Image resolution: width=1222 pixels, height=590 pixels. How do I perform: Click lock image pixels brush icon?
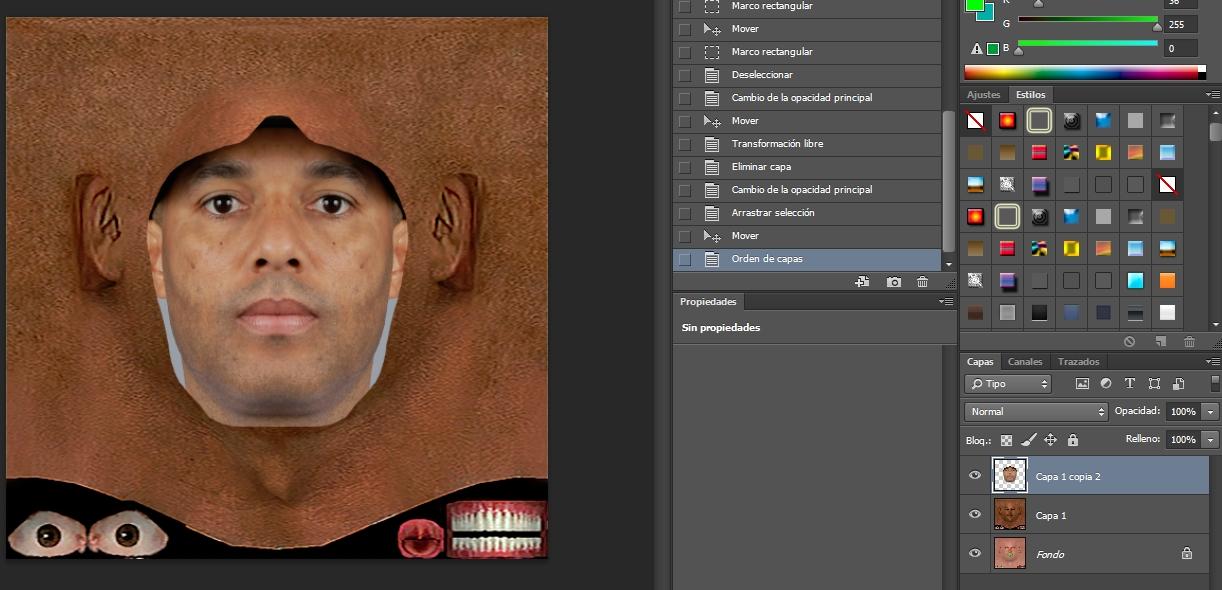click(1028, 440)
